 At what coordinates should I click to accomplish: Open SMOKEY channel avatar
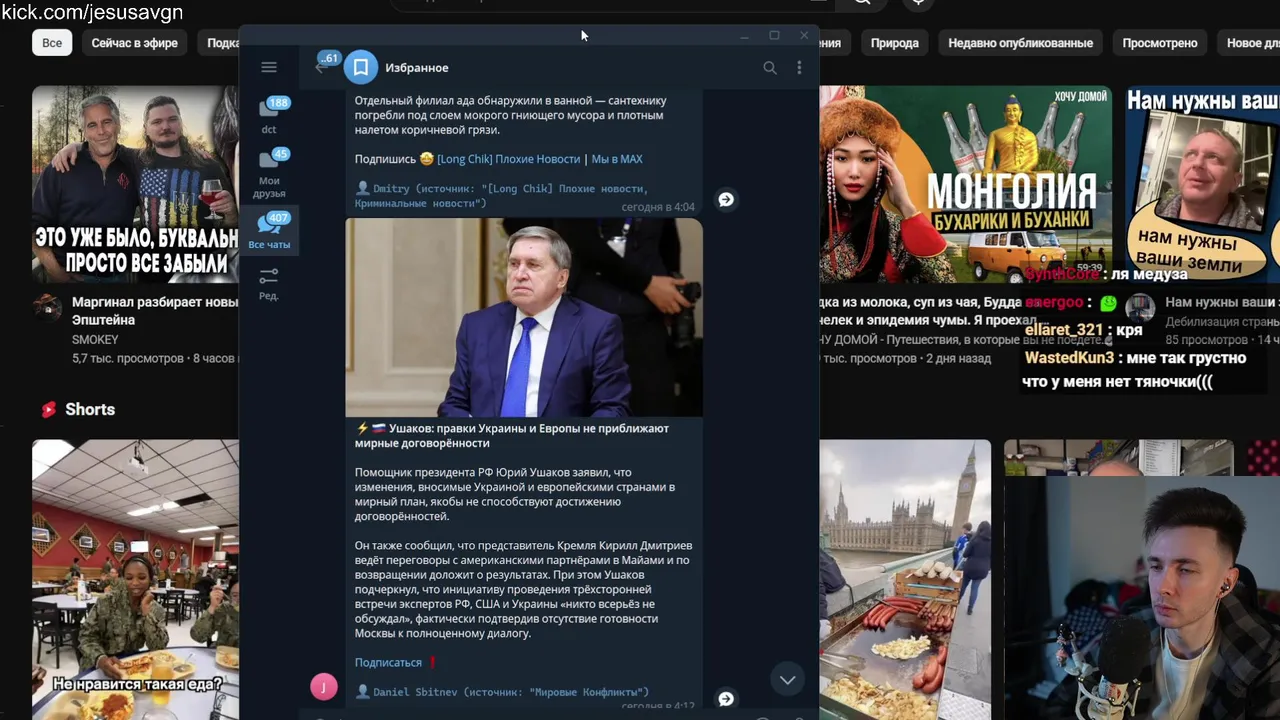click(47, 307)
